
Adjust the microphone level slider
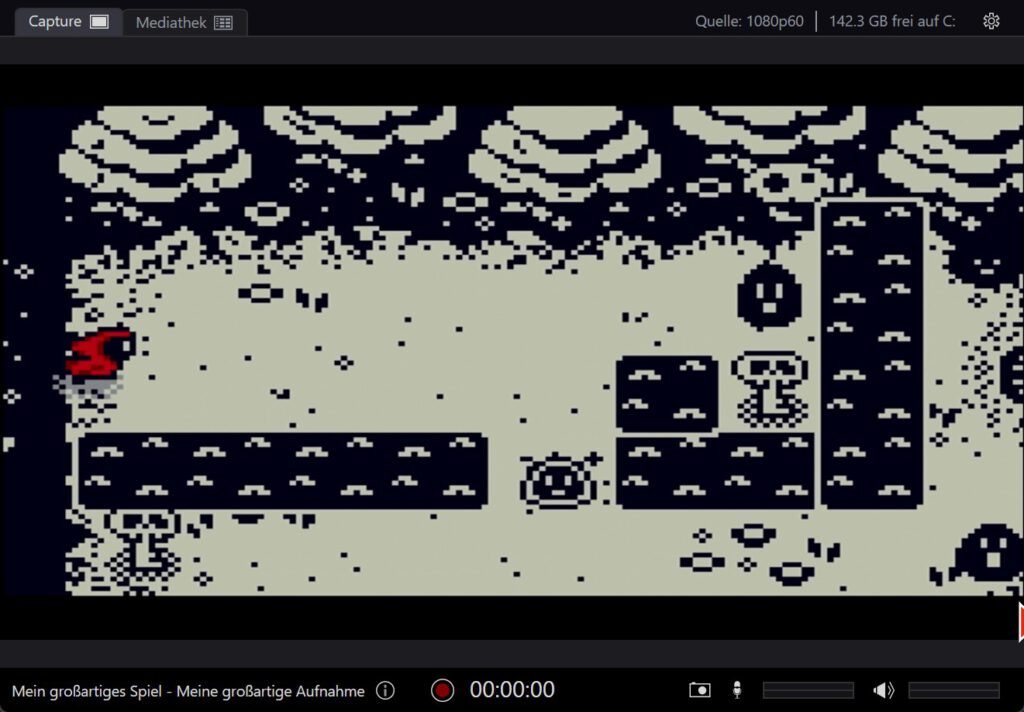point(808,690)
